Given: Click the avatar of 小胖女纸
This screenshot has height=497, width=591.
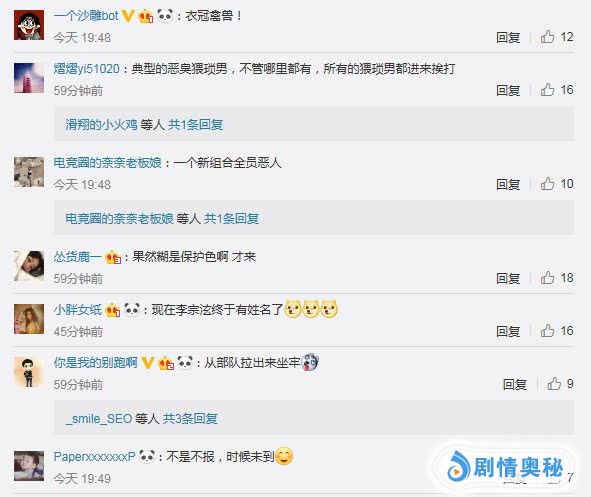Looking at the screenshot, I should pyautogui.click(x=29, y=319).
